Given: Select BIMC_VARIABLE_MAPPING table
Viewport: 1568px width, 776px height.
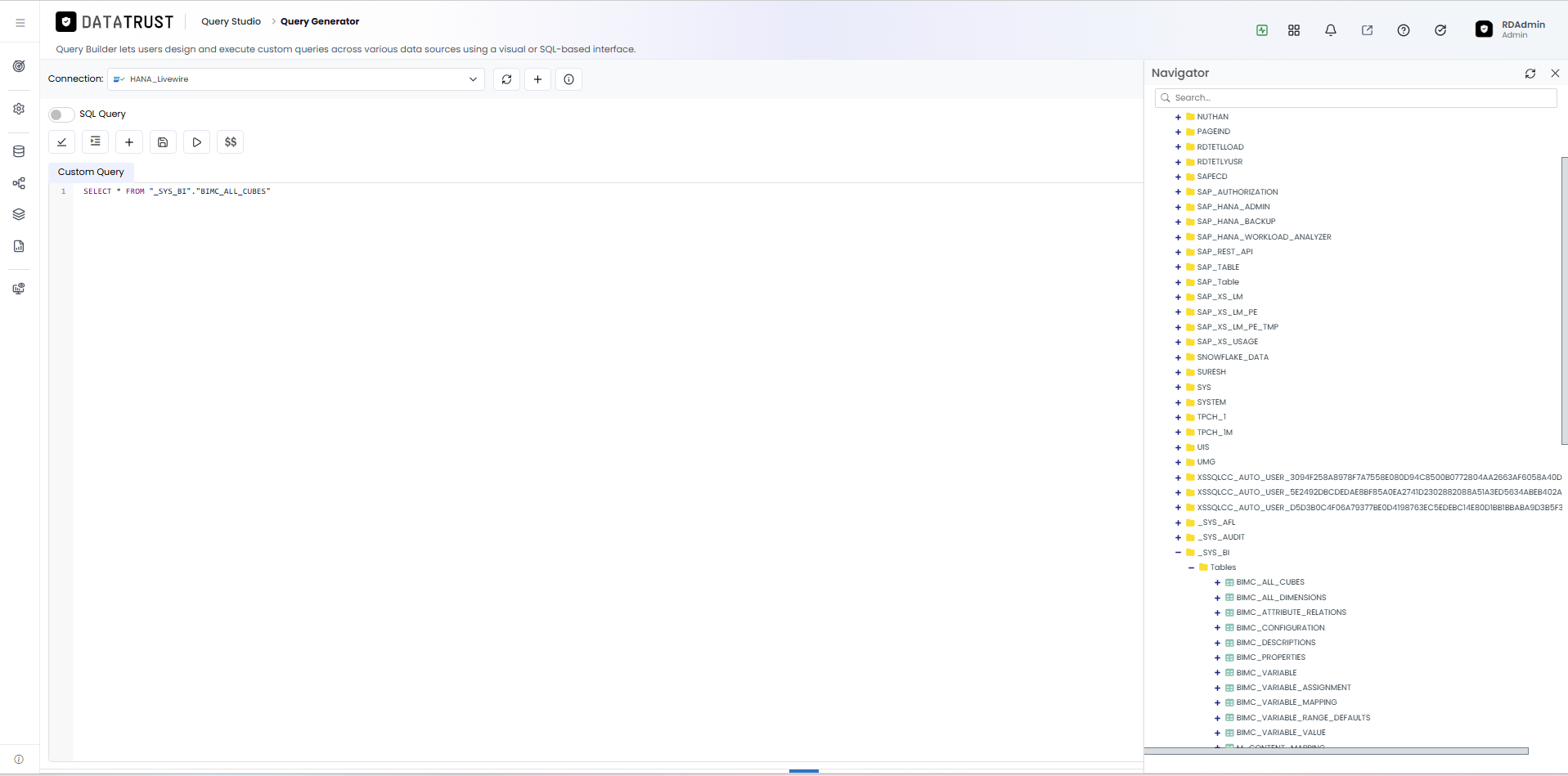Looking at the screenshot, I should [x=1286, y=702].
